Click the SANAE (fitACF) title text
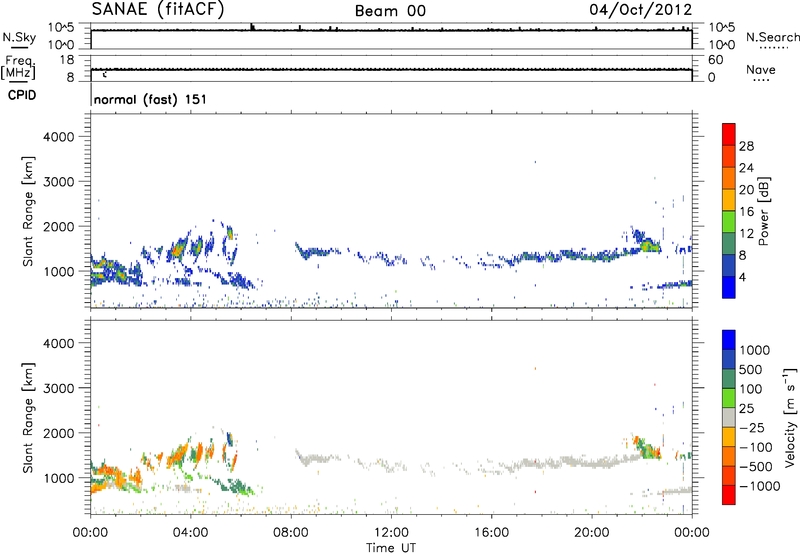This screenshot has height=554, width=800. (x=158, y=9)
